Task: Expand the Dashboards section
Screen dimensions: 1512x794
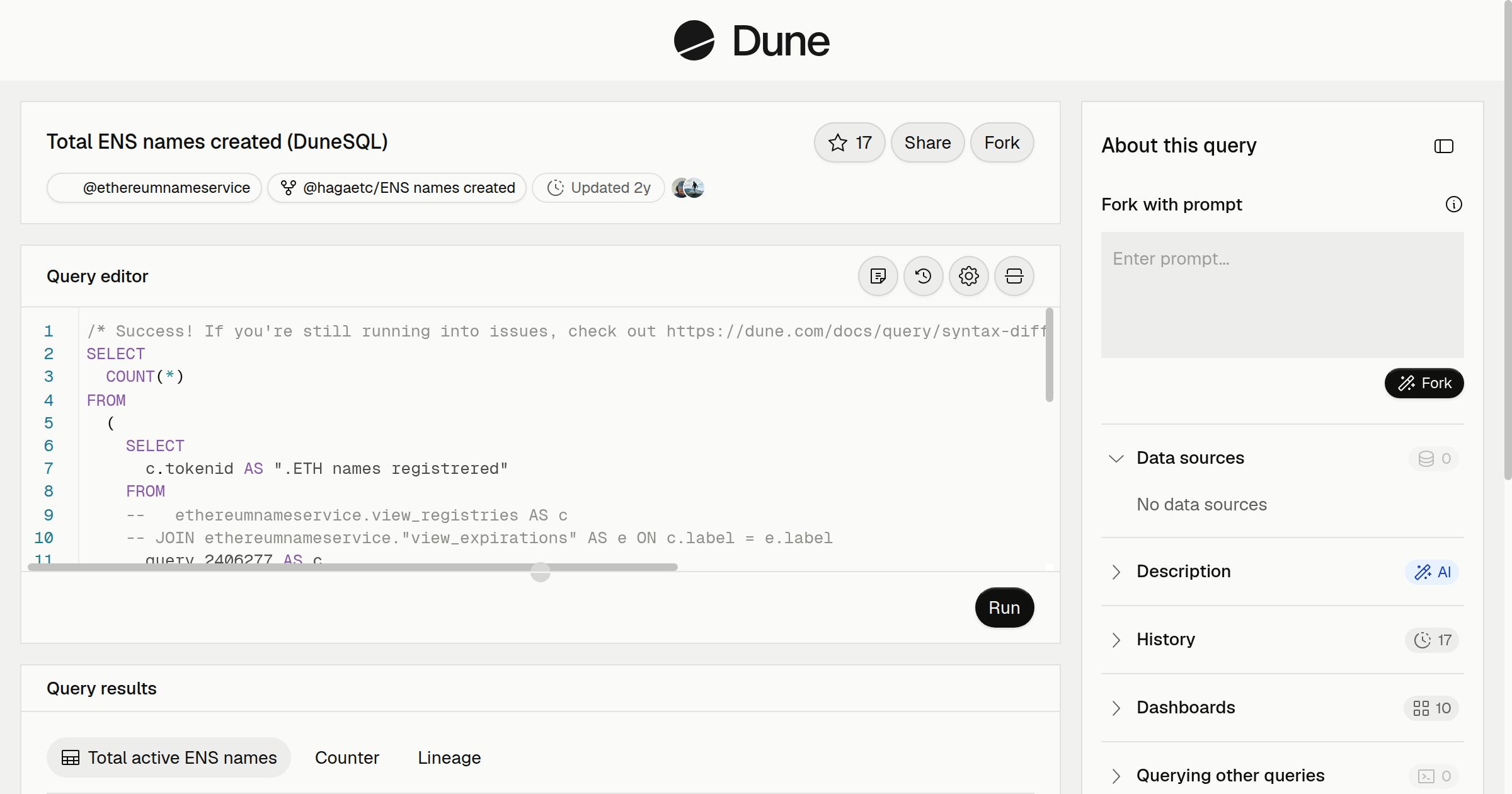Action: click(1116, 708)
